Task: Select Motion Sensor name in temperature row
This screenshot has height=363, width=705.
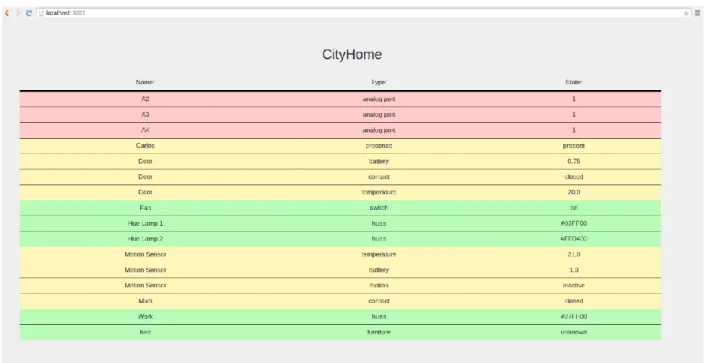Action: 145,255
